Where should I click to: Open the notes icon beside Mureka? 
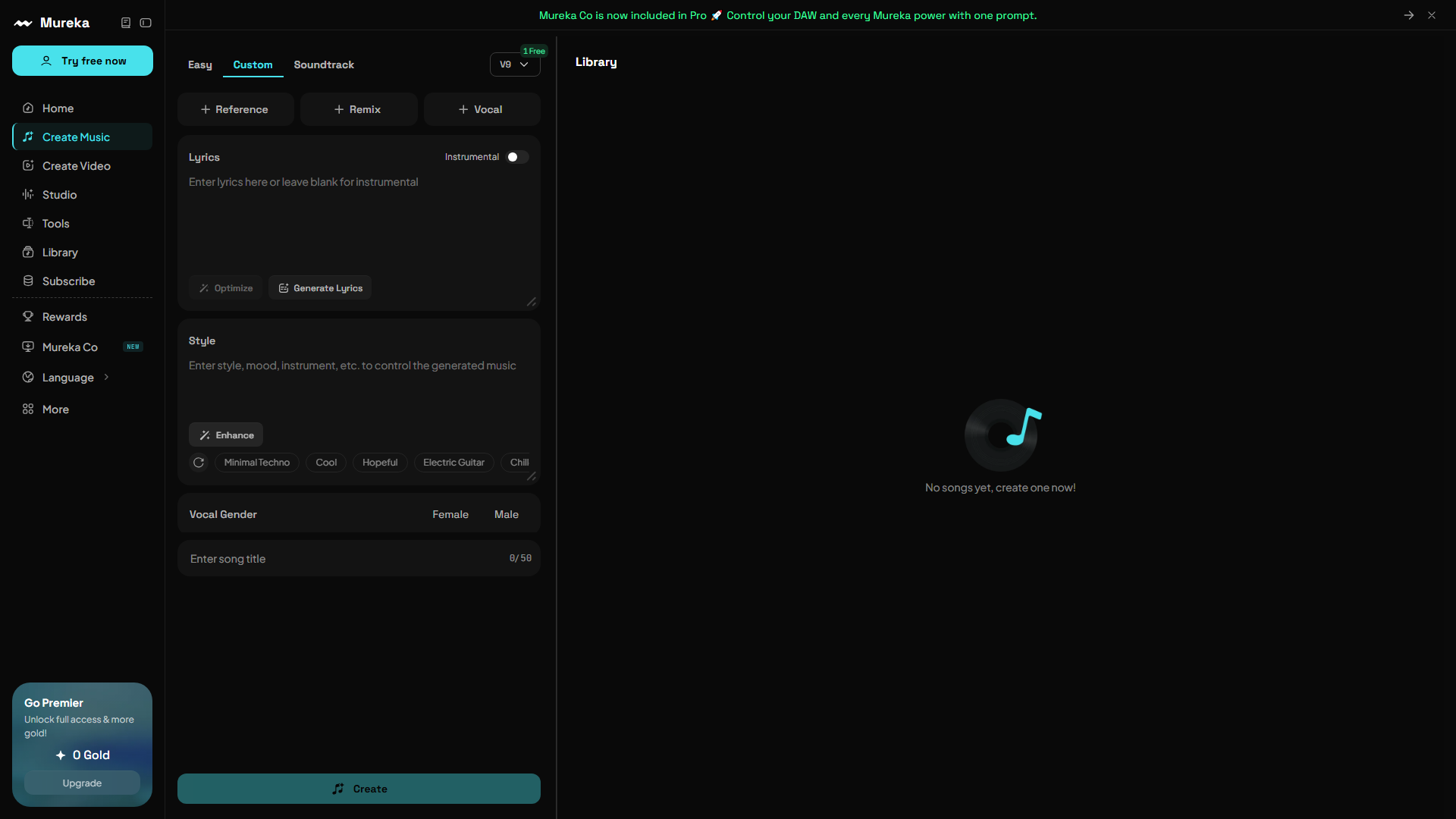[126, 23]
